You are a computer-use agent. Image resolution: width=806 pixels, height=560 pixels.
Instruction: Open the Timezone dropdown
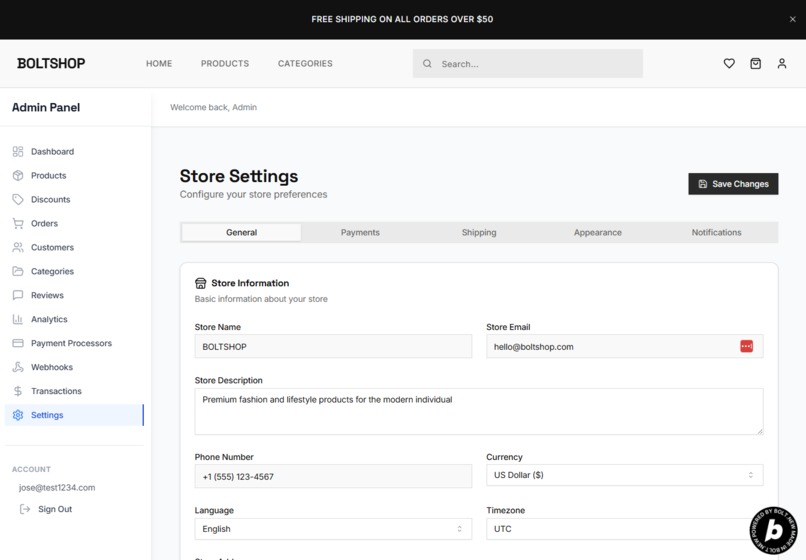[625, 529]
